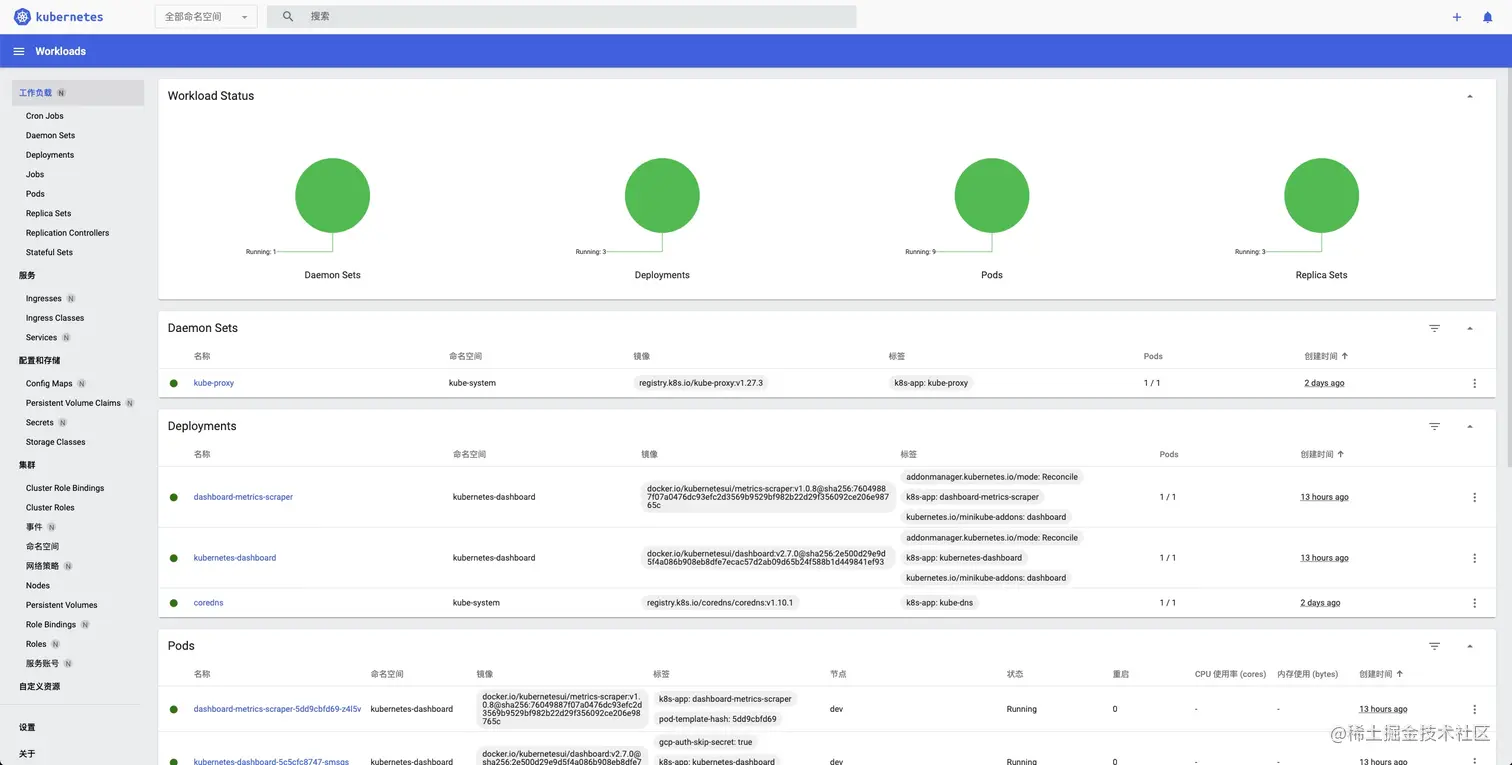Go to Secrets in sidebar
1512x765 pixels.
(x=40, y=422)
